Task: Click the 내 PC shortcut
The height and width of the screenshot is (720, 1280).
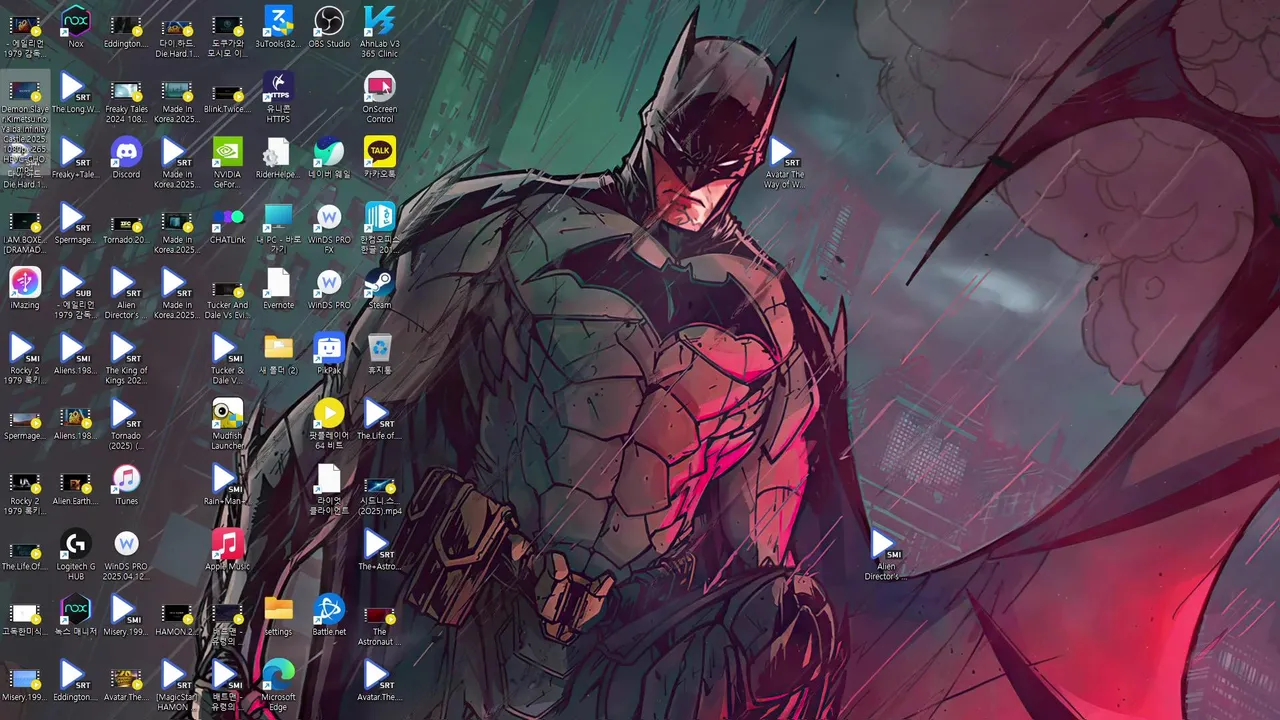Action: point(278,228)
